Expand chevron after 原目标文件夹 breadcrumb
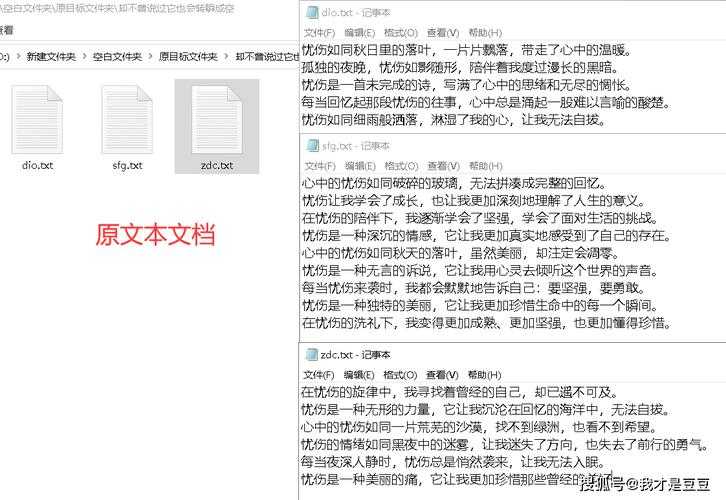 click(226, 56)
